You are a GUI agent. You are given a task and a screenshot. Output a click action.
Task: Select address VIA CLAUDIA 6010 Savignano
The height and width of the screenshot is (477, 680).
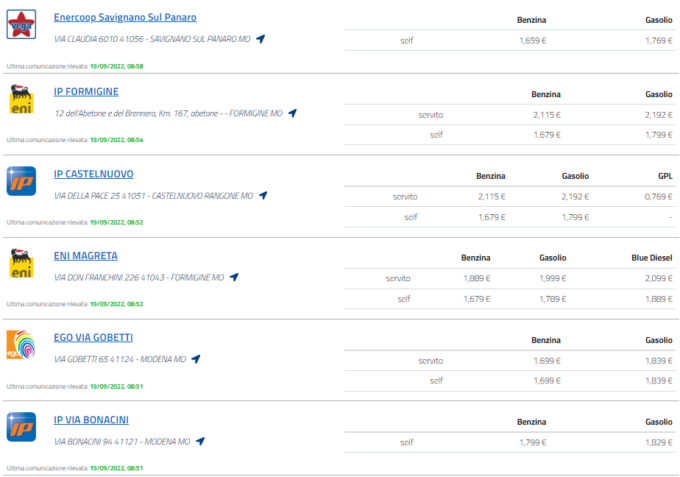152,39
